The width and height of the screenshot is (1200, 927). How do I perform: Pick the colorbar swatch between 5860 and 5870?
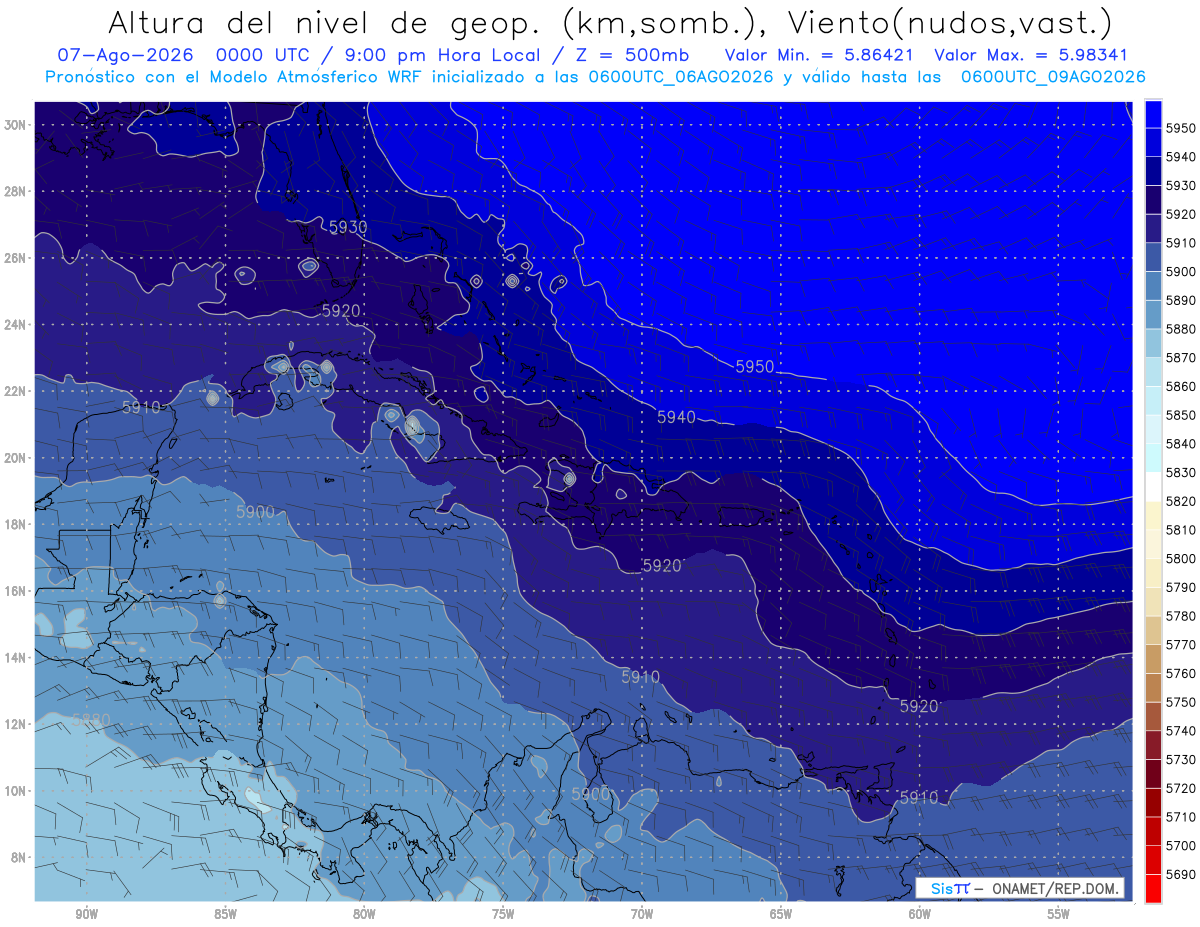[1153, 372]
